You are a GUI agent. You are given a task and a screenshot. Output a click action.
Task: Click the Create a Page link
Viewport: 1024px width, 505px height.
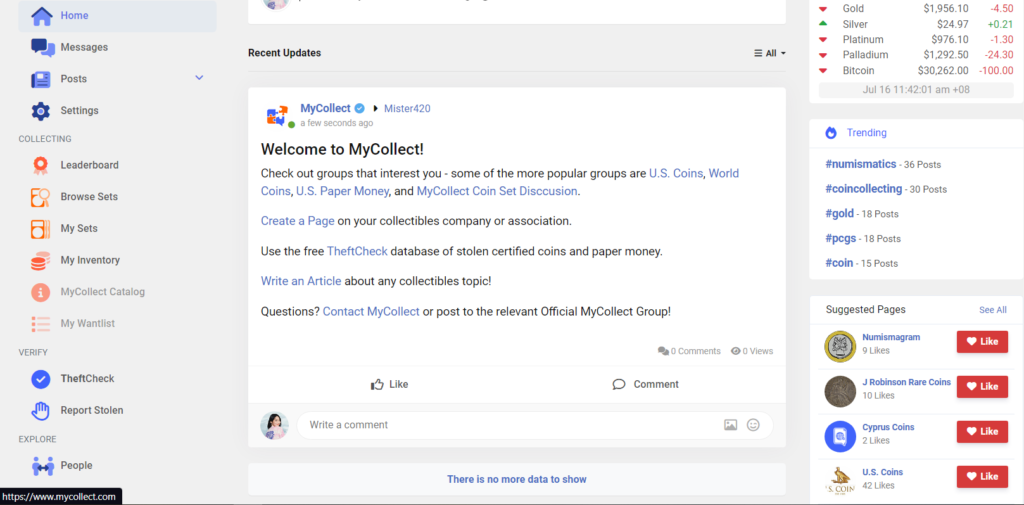(x=298, y=221)
